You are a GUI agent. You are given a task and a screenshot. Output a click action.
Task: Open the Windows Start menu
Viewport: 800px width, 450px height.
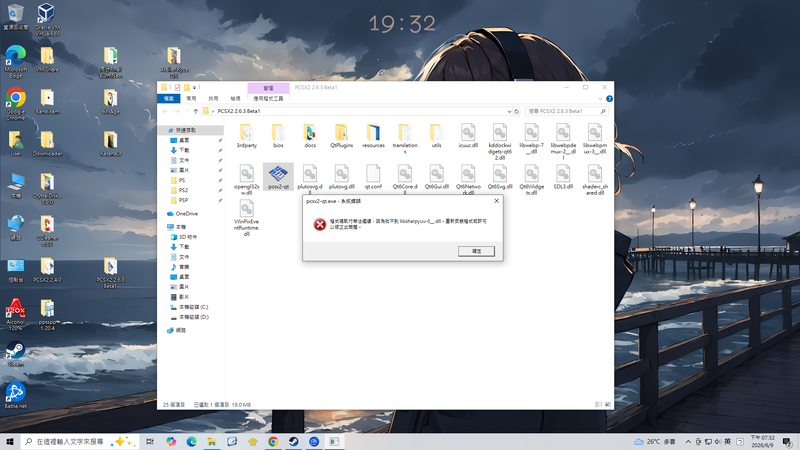pos(10,442)
